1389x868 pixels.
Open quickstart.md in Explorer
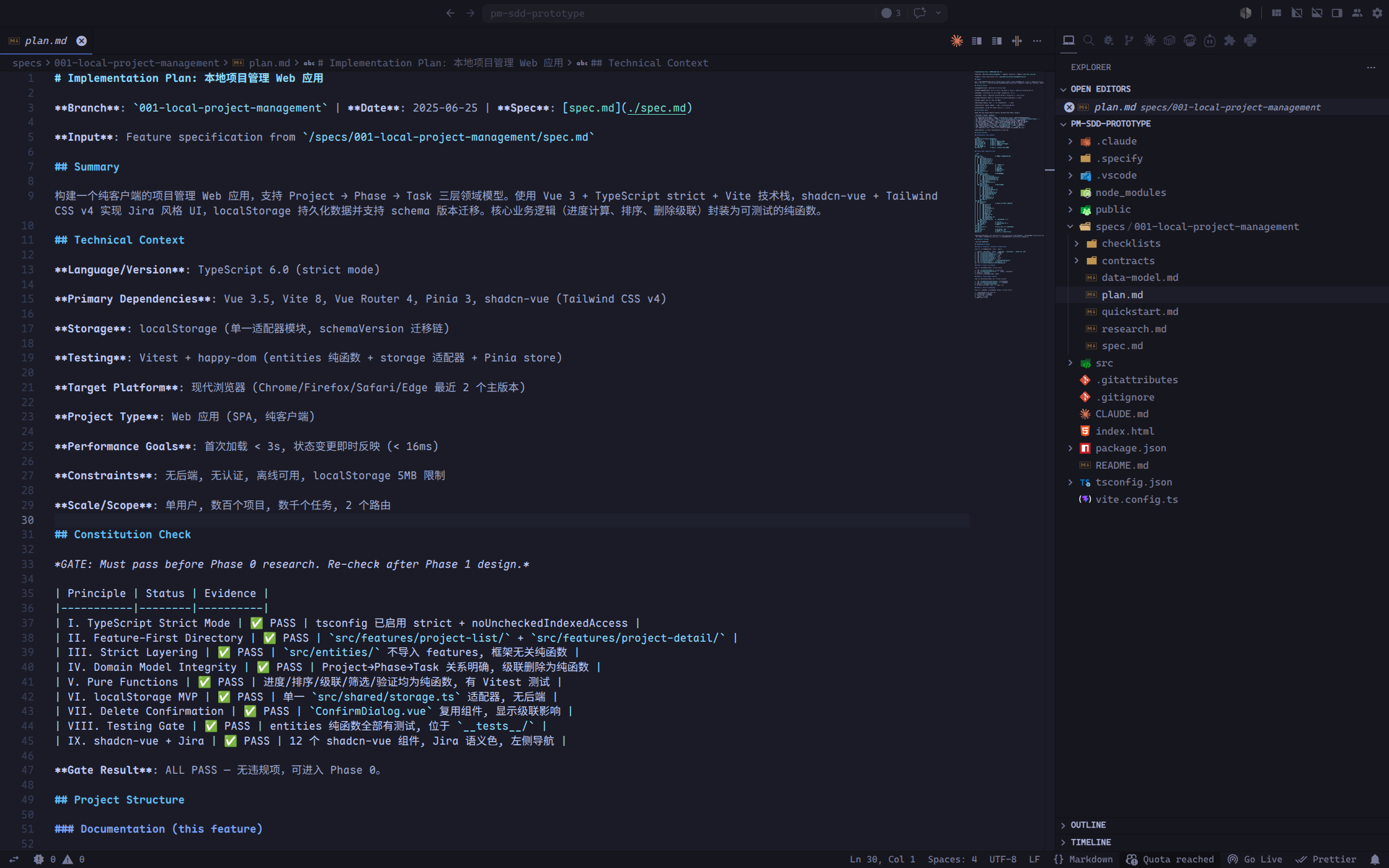point(1139,312)
